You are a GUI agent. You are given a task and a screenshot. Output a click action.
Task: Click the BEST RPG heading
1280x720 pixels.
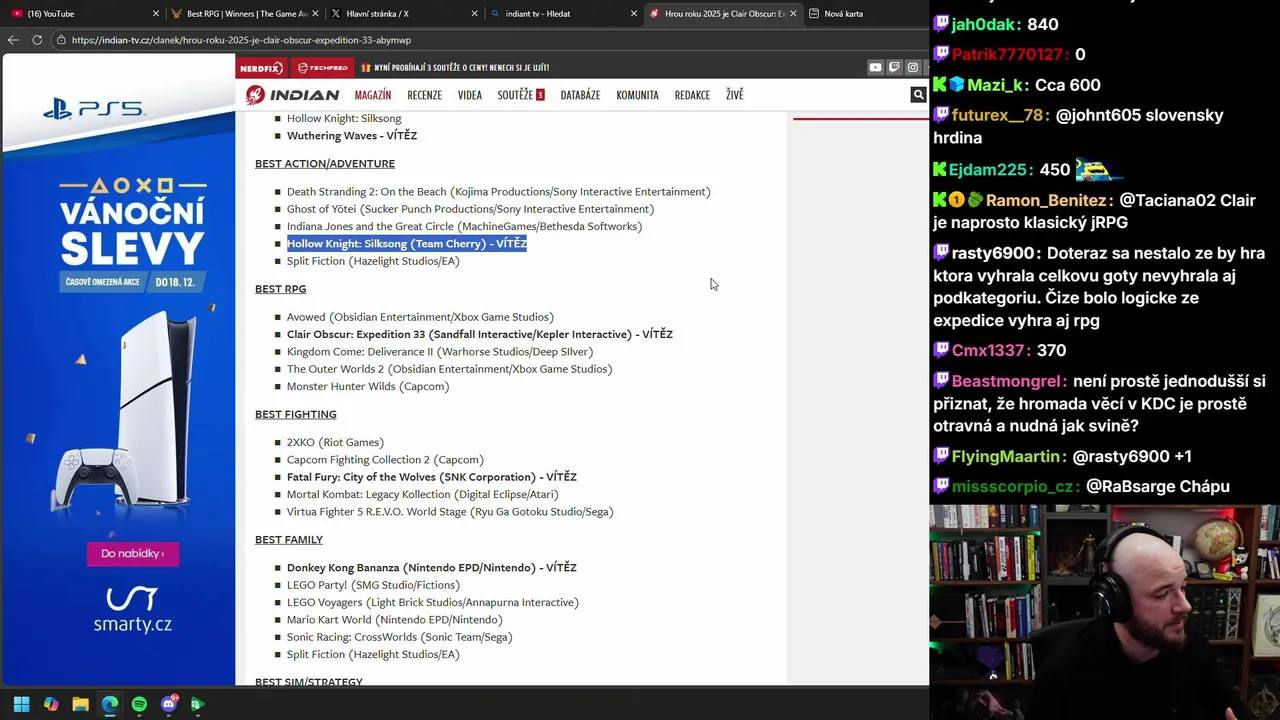(280, 289)
